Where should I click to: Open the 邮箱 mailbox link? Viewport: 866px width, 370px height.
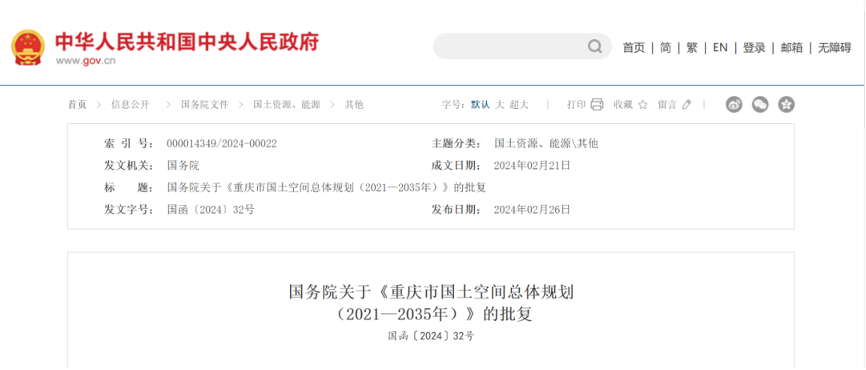click(x=791, y=48)
